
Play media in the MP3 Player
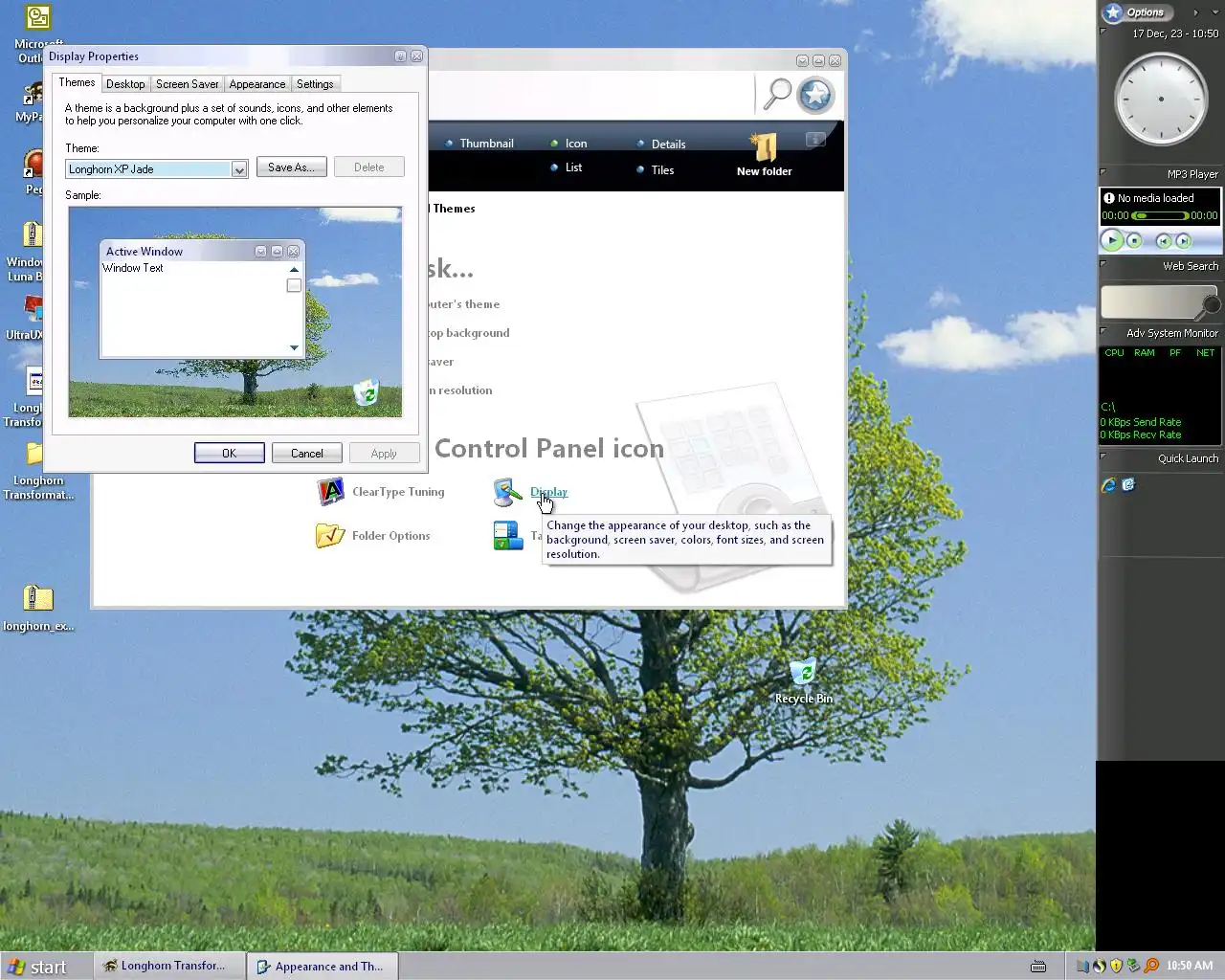point(1111,241)
